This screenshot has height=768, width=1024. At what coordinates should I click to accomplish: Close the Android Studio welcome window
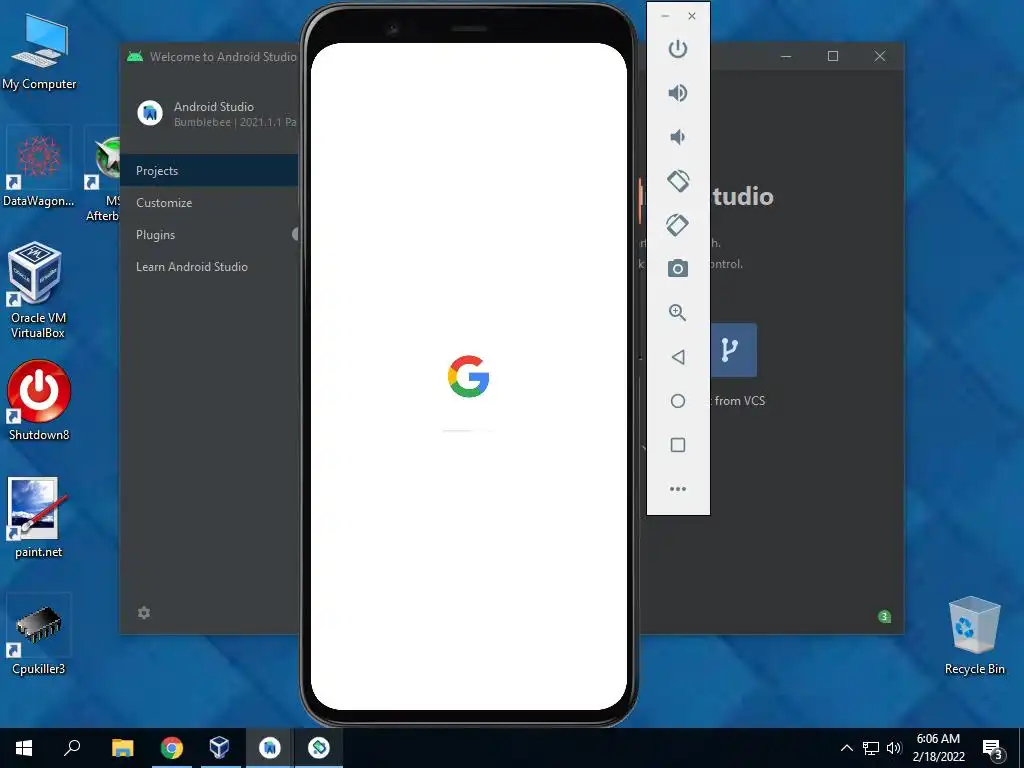880,56
